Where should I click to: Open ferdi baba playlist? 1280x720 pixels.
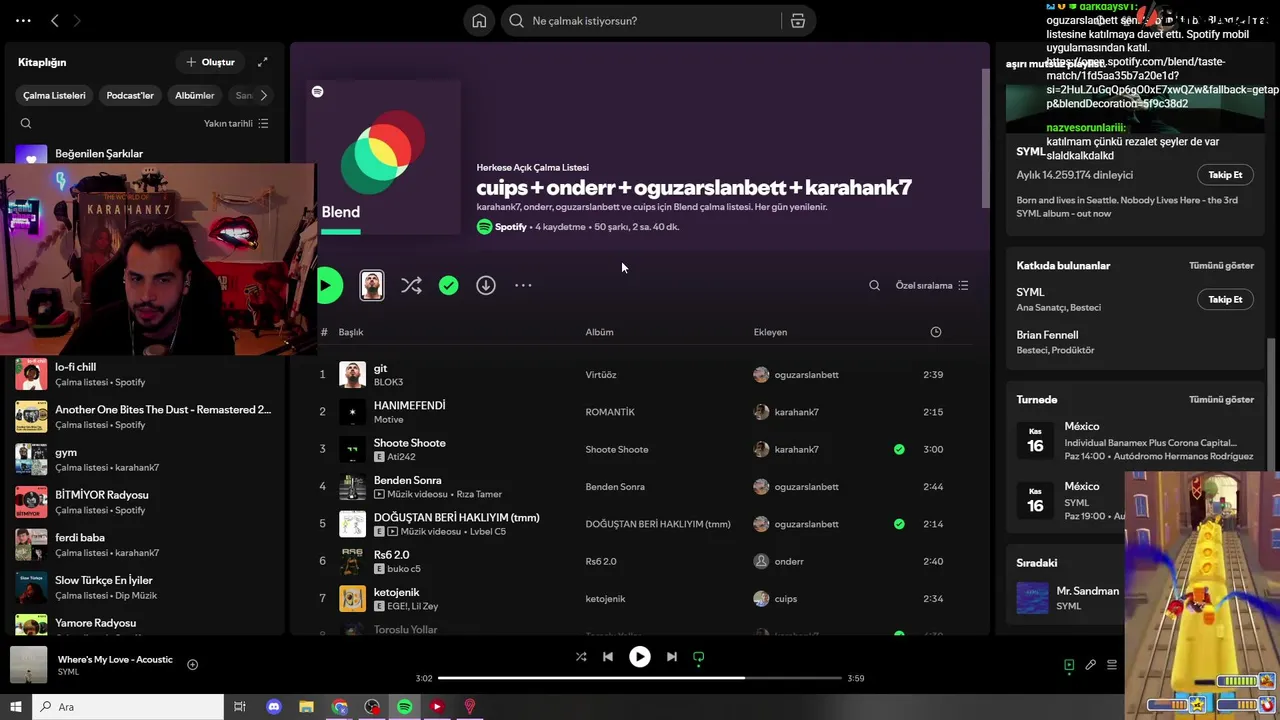145,545
